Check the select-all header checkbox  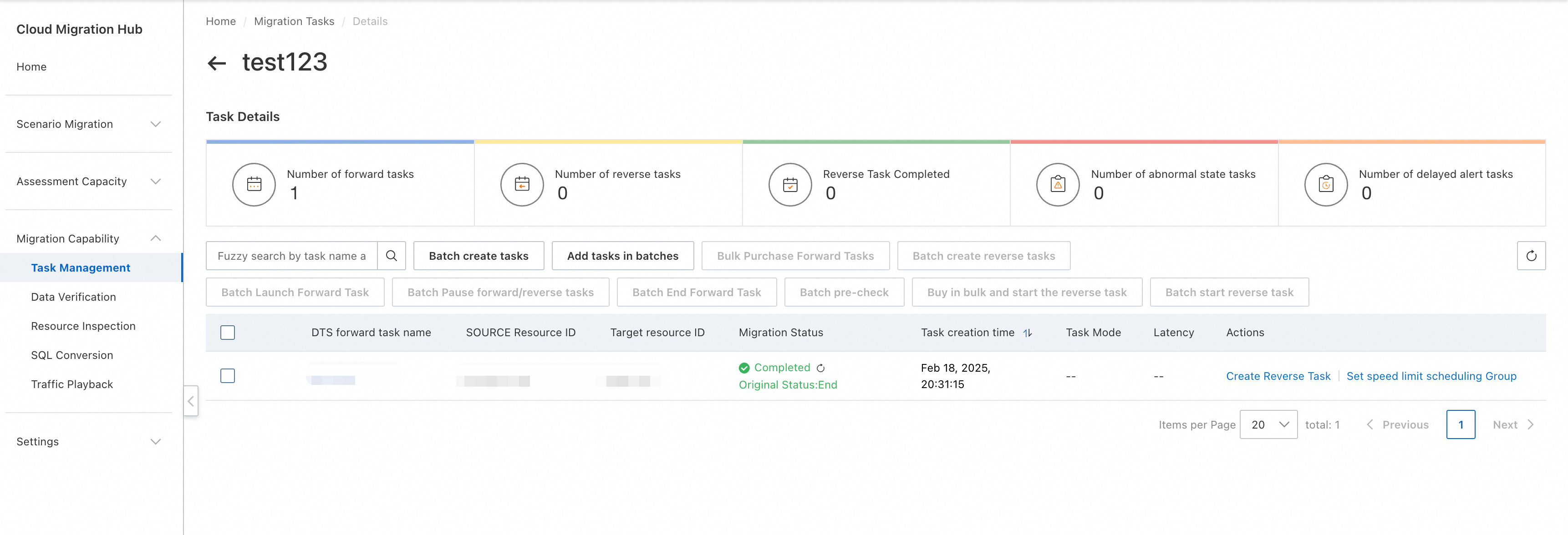click(x=228, y=333)
